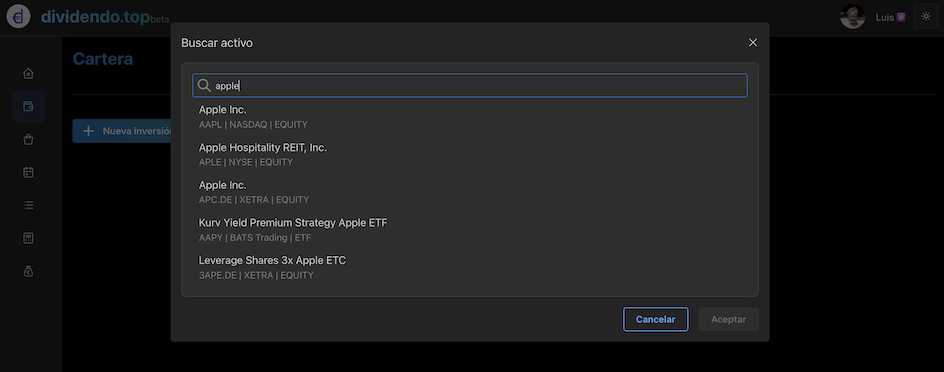The width and height of the screenshot is (944, 372).
Task: Select Kurv Yield Premium Strategy Apple ETF
Action: [x=470, y=230]
